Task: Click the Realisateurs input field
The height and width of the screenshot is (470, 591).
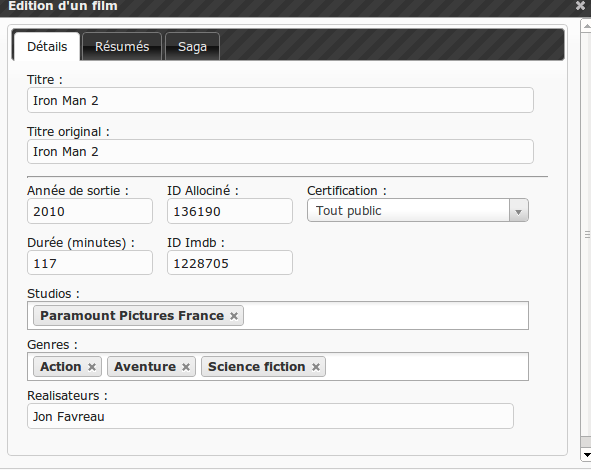Action: tap(270, 416)
